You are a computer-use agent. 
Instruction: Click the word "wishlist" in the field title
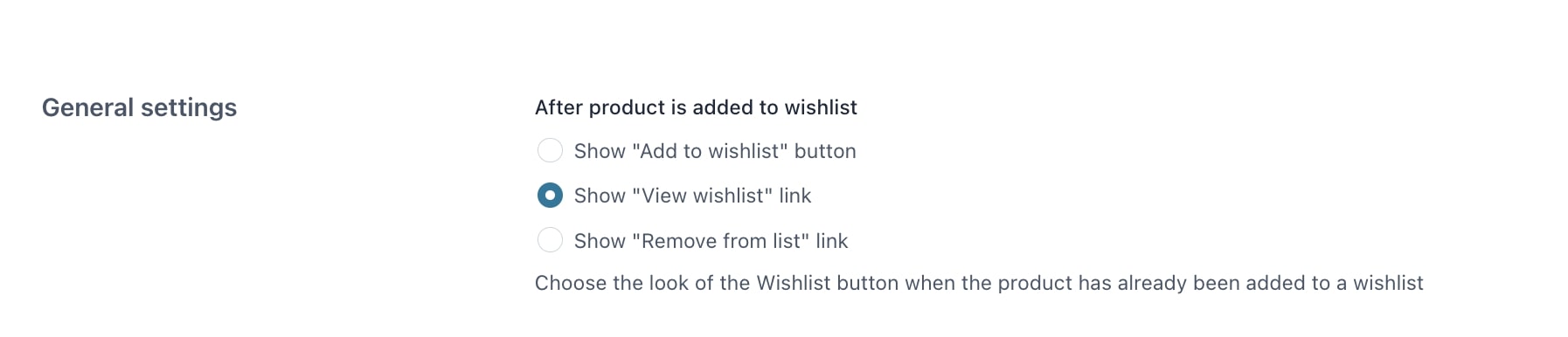821,107
